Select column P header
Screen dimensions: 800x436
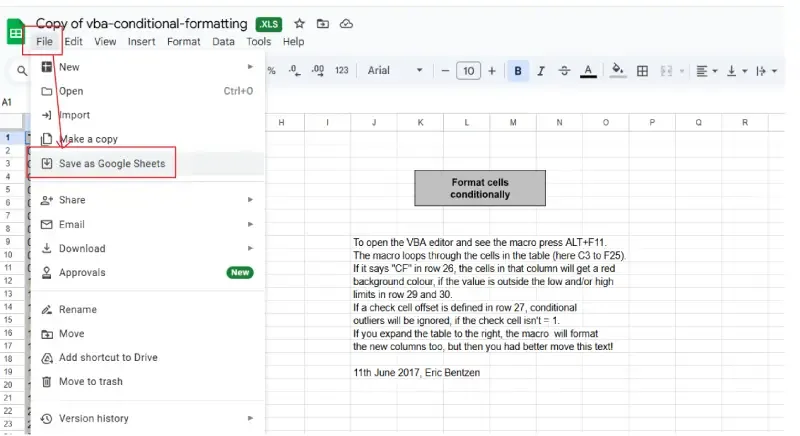click(652, 122)
